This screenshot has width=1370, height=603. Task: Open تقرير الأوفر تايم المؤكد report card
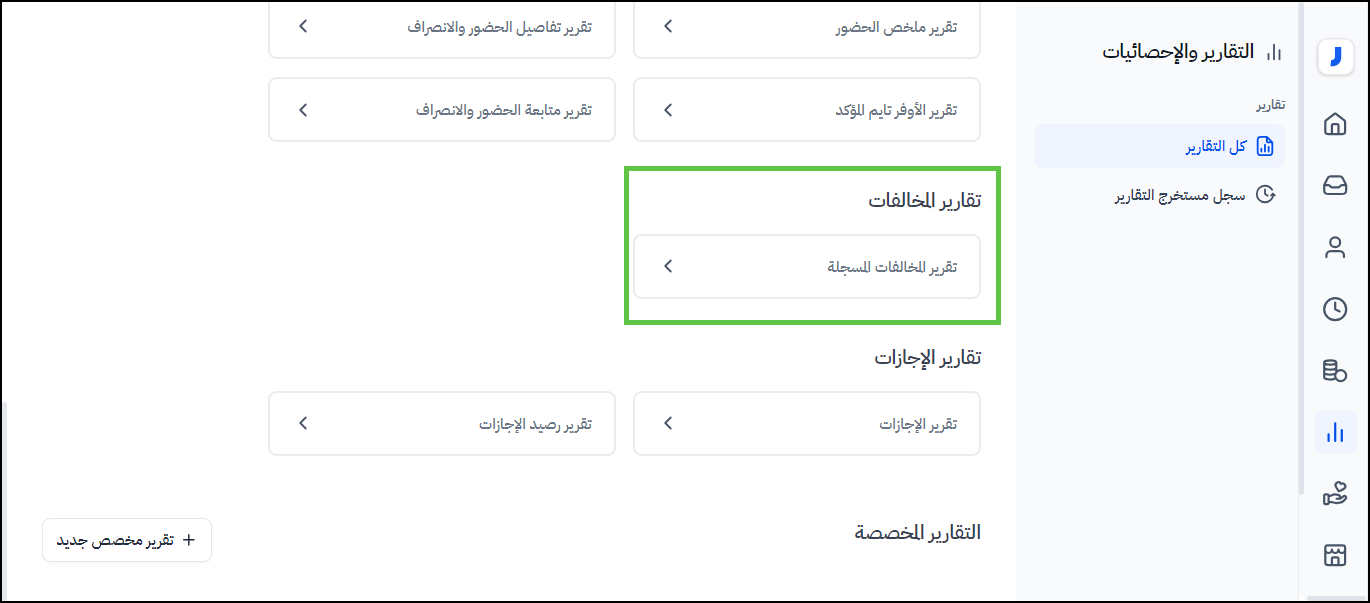pos(807,109)
